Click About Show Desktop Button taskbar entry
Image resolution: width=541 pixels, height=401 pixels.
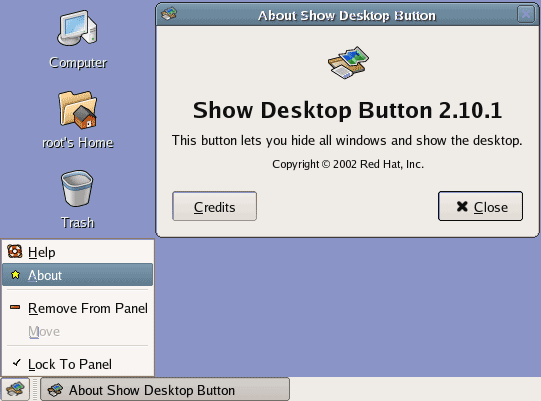point(165,390)
